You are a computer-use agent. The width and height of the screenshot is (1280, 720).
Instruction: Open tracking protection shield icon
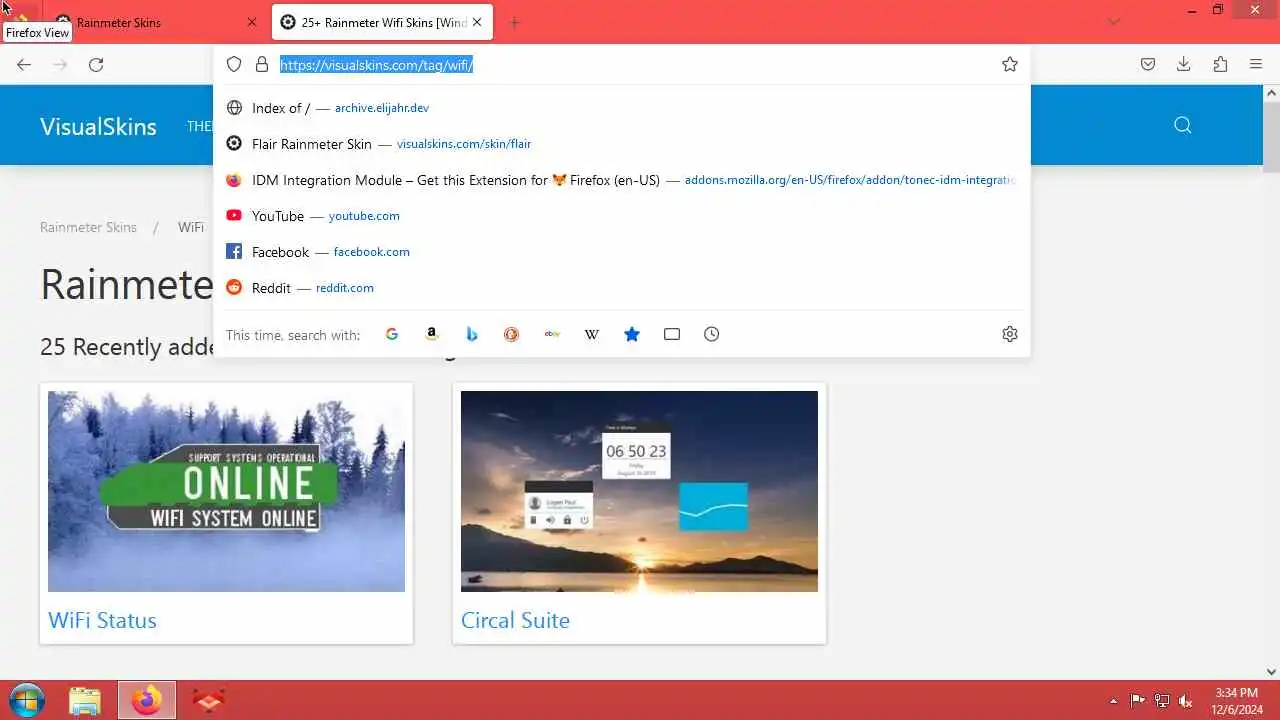tap(234, 64)
